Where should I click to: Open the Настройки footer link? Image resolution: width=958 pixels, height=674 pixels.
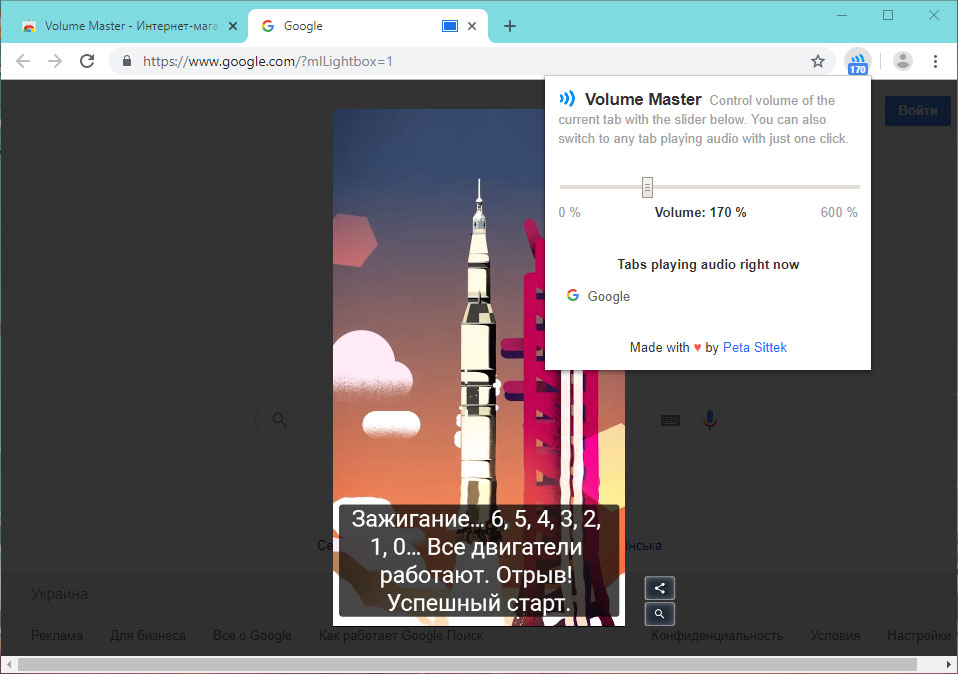(x=919, y=636)
